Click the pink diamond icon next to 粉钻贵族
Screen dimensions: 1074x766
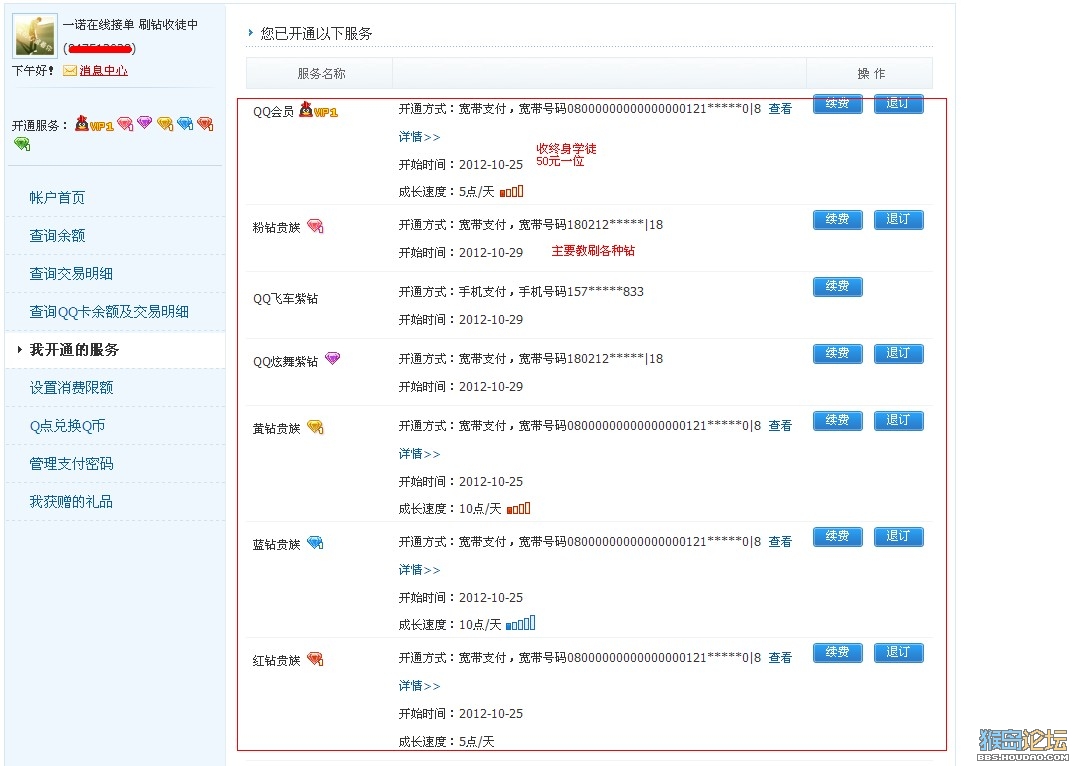(x=315, y=226)
